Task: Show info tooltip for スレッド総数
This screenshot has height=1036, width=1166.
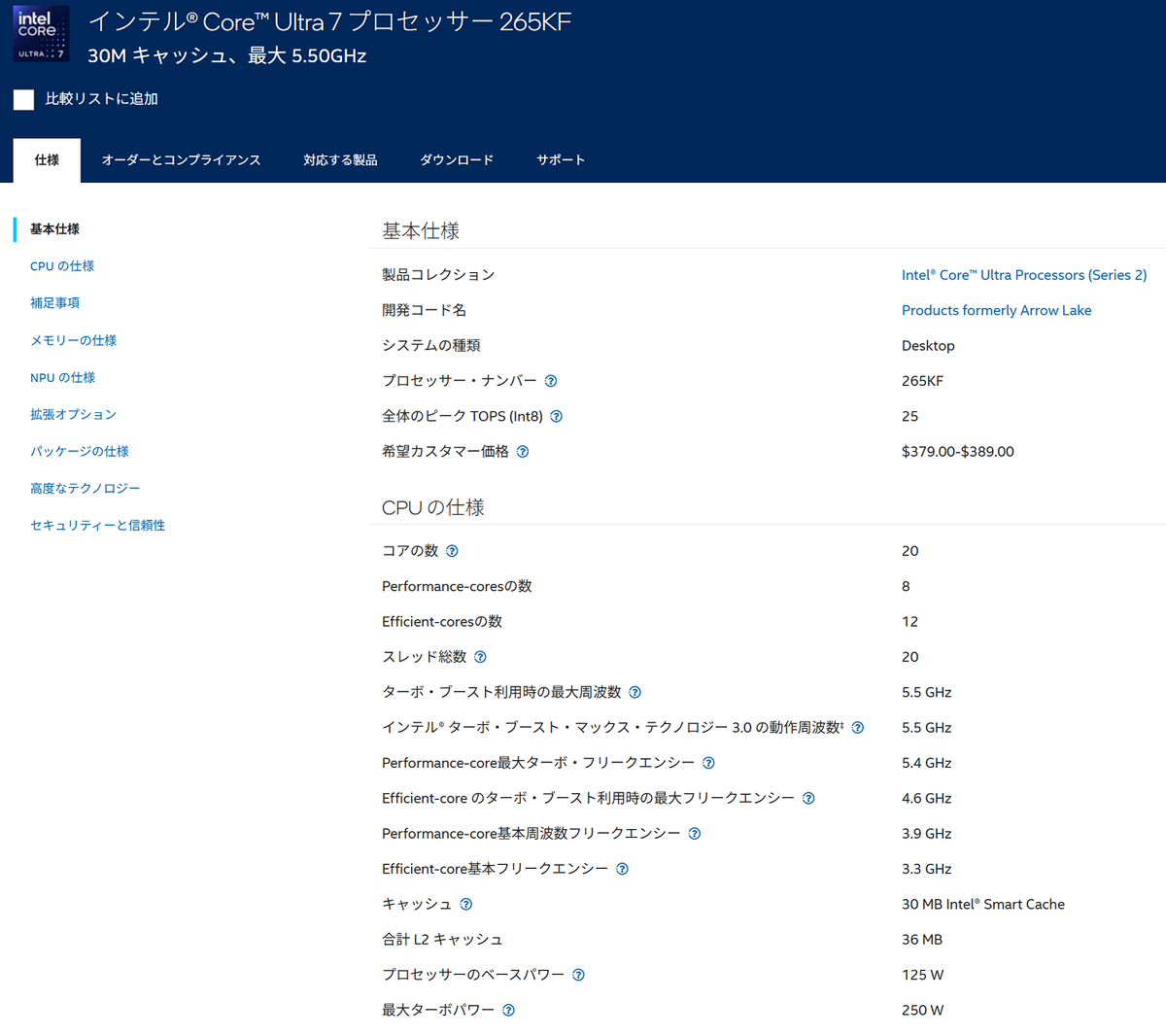Action: click(480, 657)
